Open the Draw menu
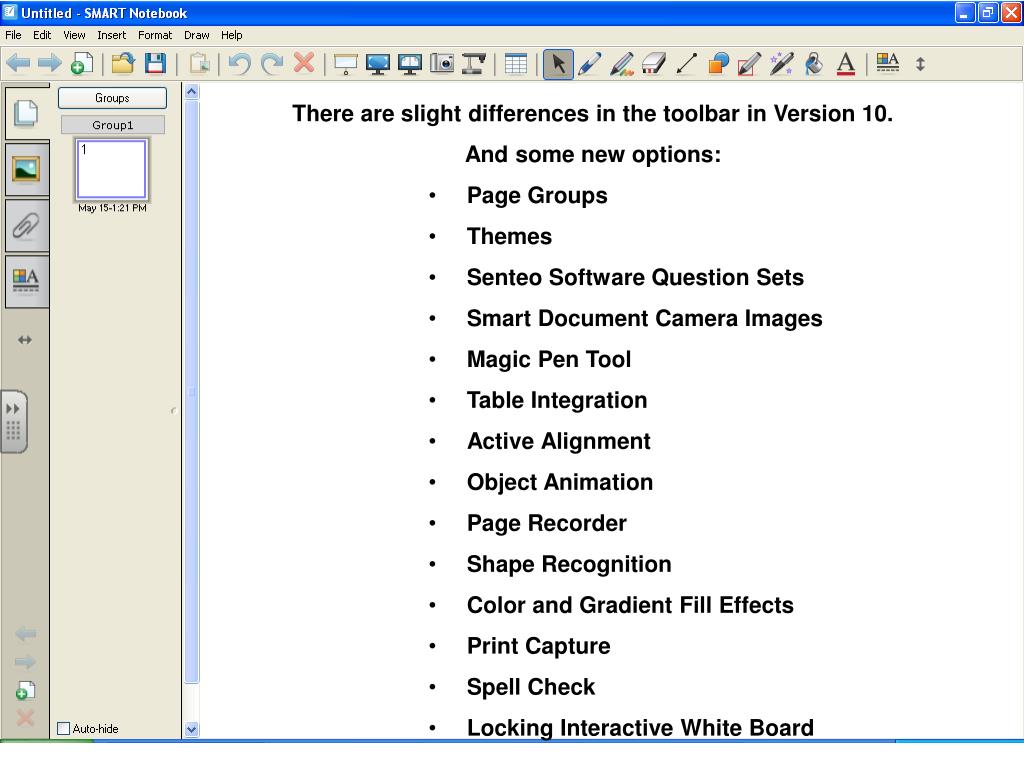 [x=197, y=35]
